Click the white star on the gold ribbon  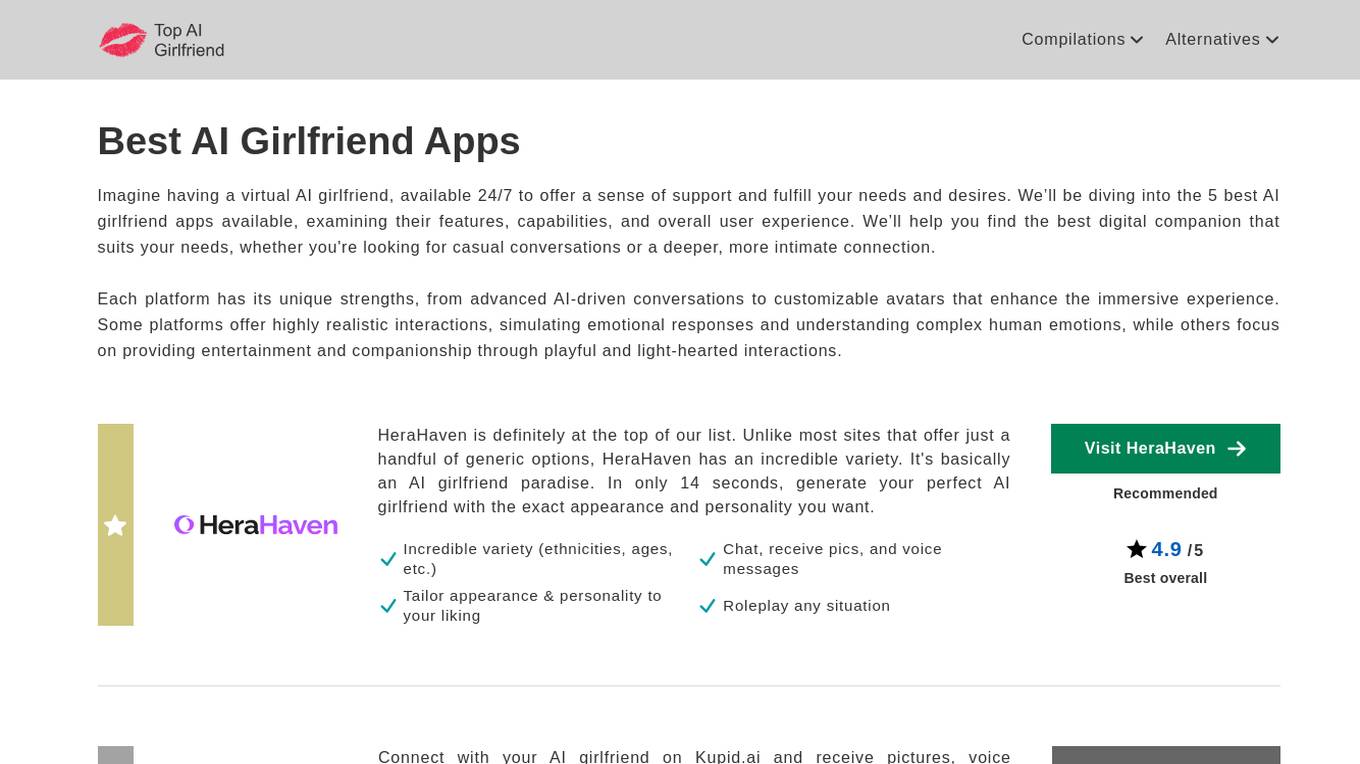pyautogui.click(x=115, y=525)
